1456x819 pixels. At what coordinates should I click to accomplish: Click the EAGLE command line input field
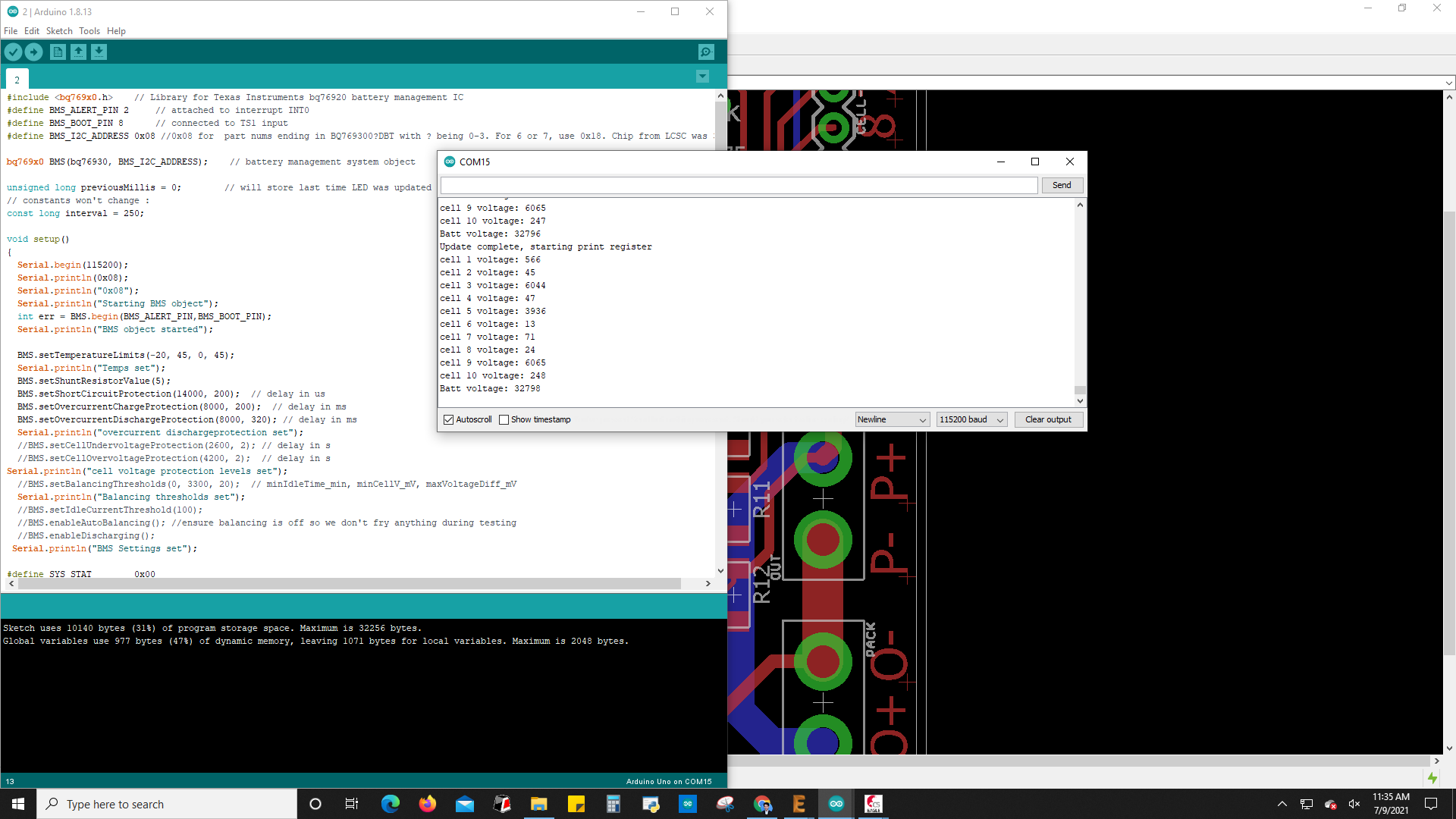1084,83
